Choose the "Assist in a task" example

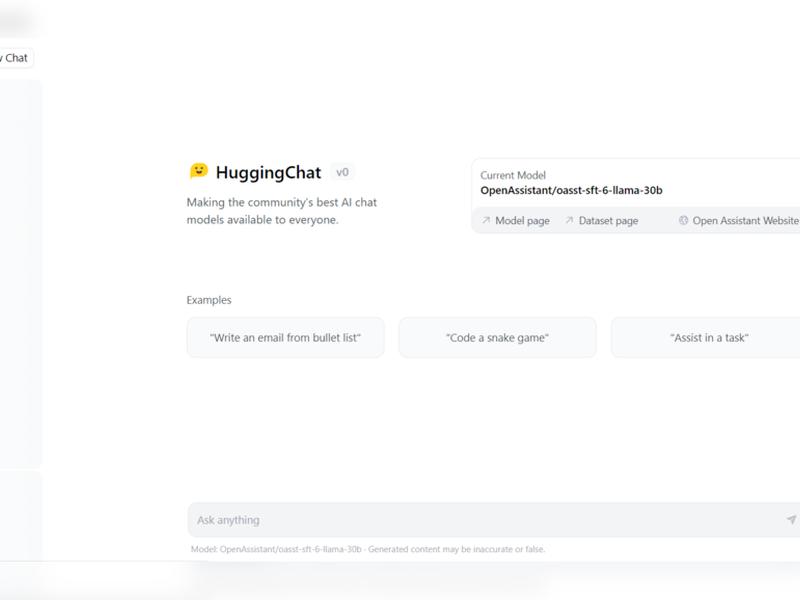pyautogui.click(x=706, y=338)
